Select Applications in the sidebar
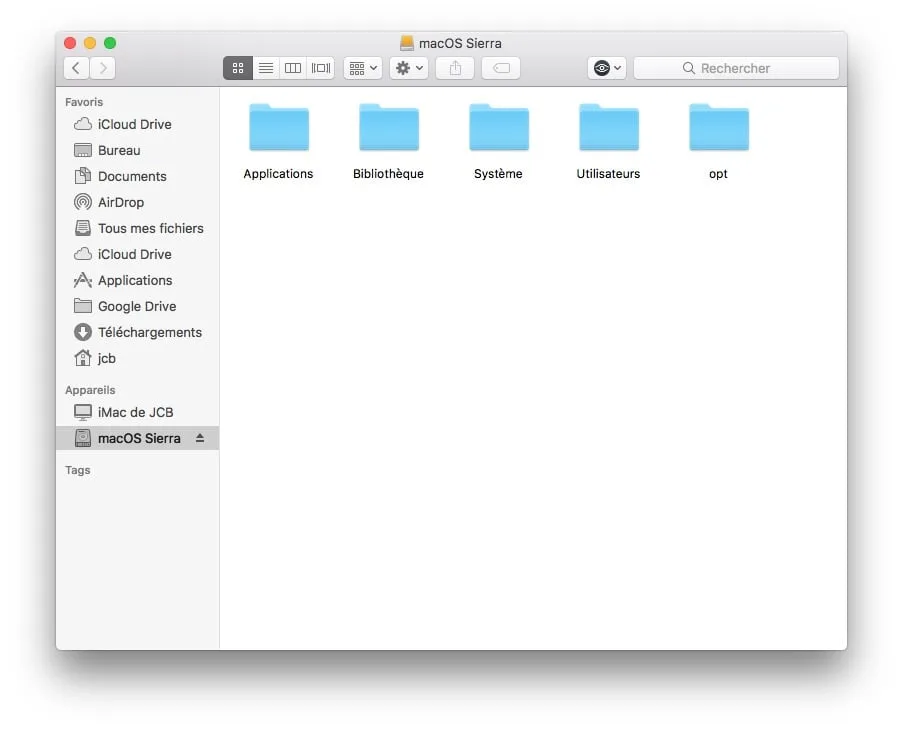 click(x=137, y=280)
